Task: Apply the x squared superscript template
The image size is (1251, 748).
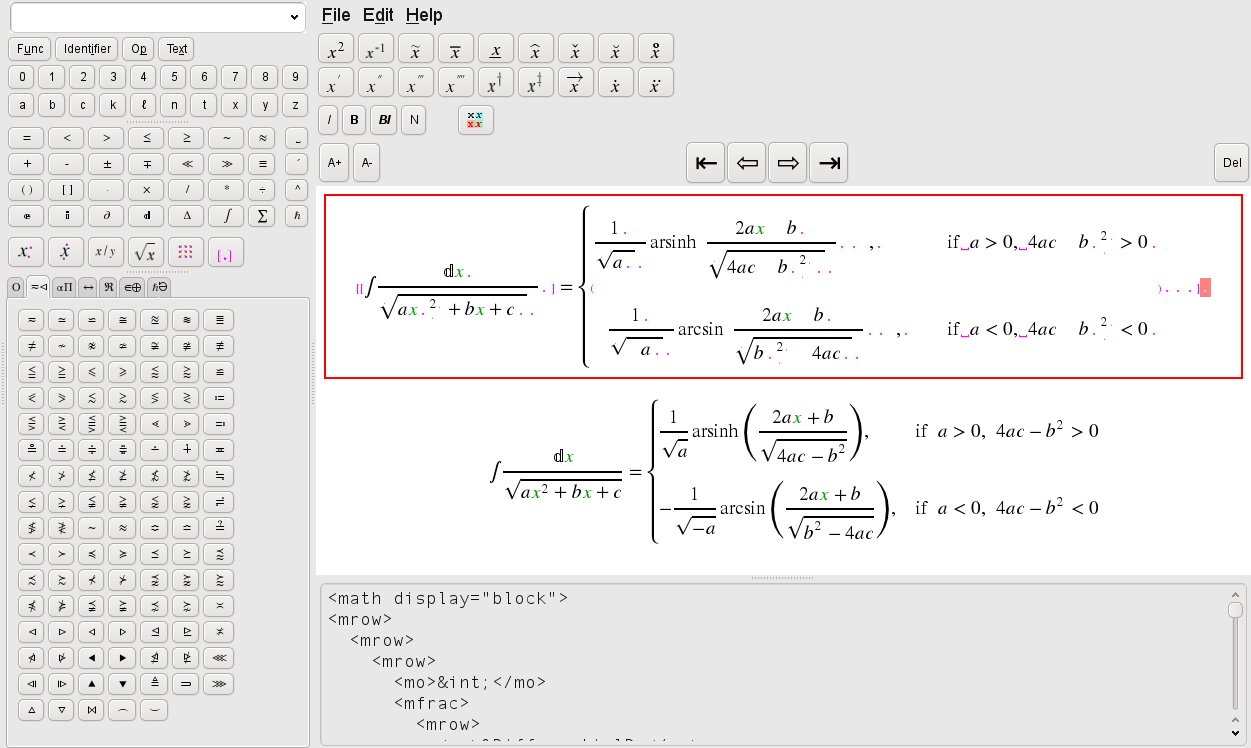Action: click(x=335, y=47)
